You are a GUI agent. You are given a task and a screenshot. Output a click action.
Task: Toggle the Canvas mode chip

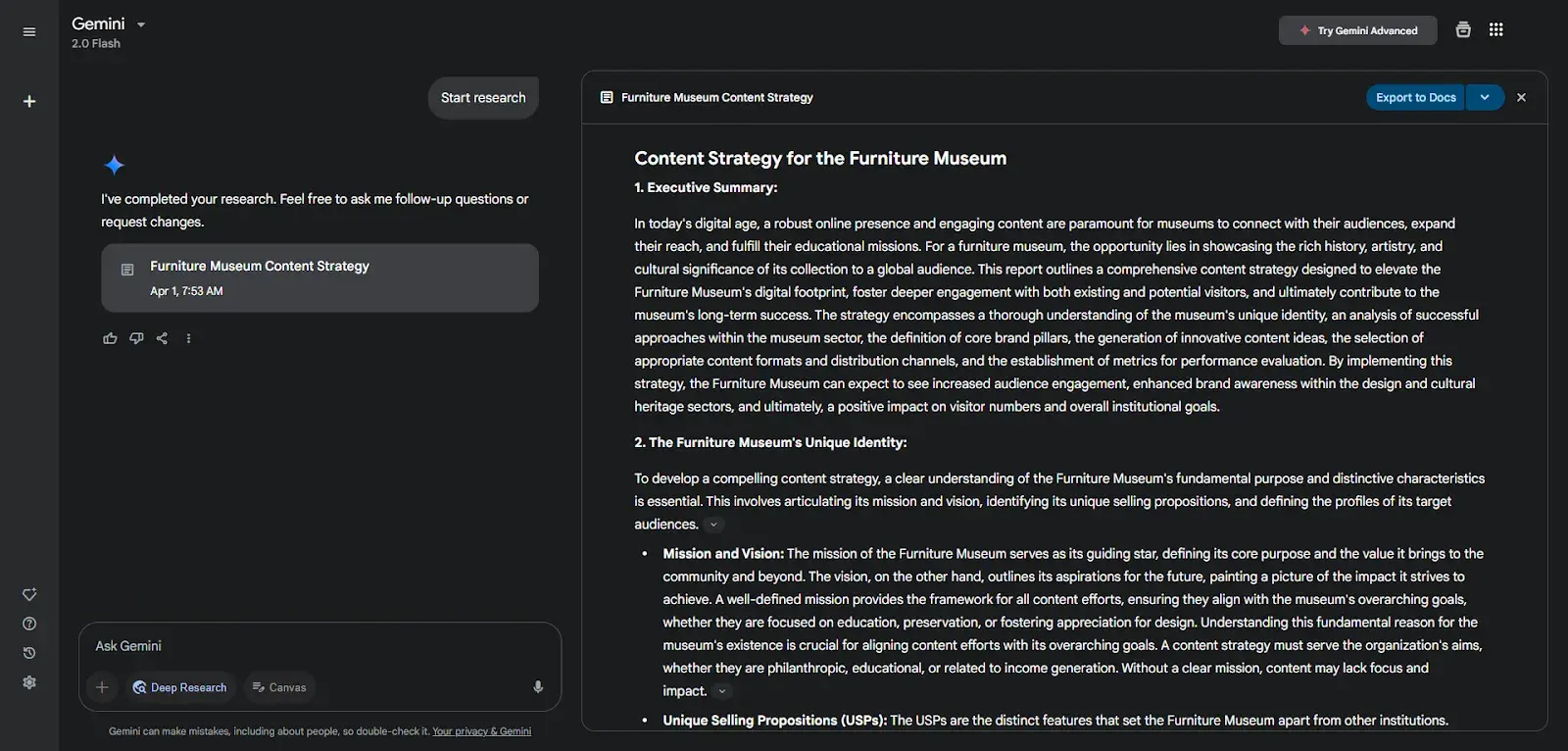tap(279, 687)
